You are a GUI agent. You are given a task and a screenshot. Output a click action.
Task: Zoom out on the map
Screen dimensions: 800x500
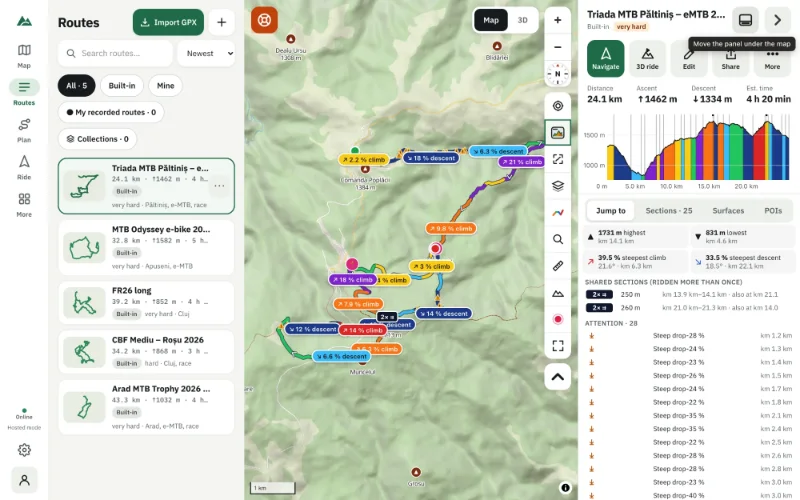tap(558, 47)
